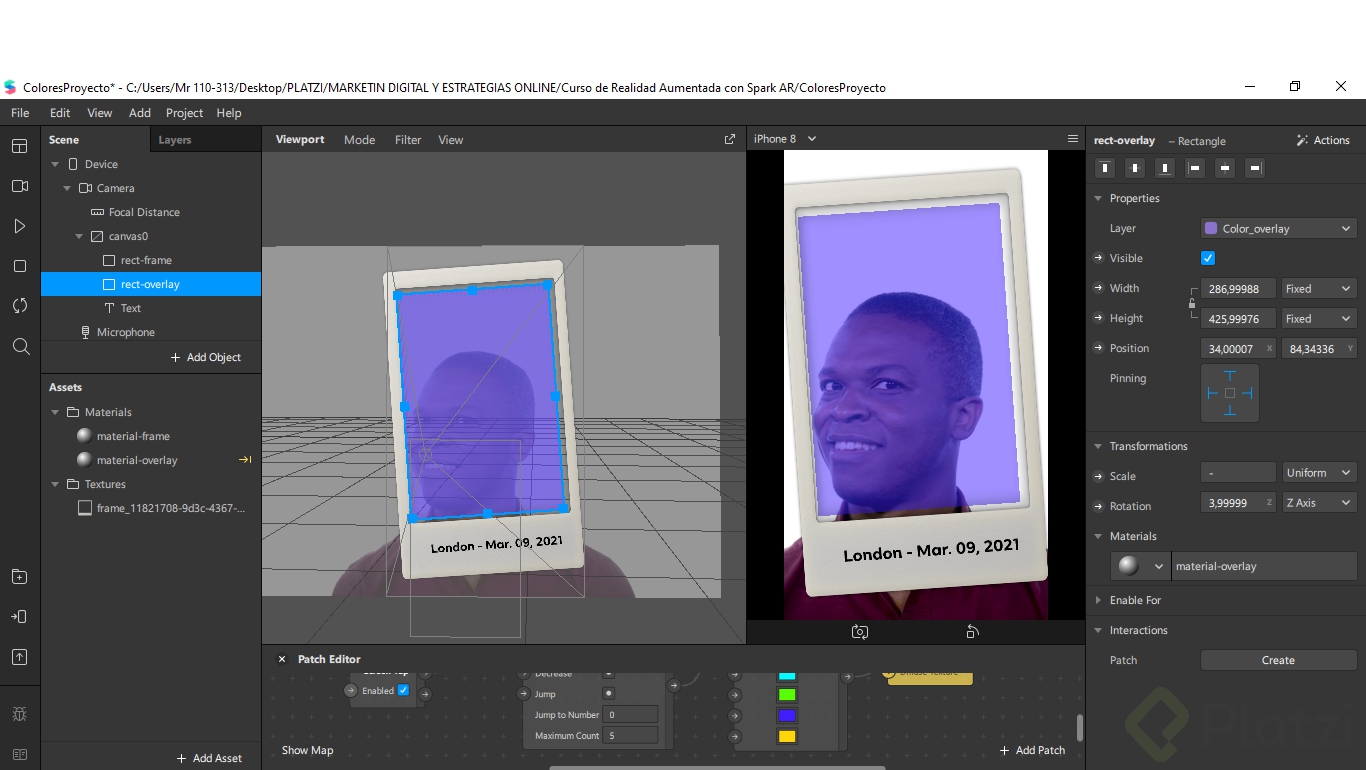The image size is (1366, 770).
Task: Toggle the Enabled checkbox in patch
Action: coord(403,690)
